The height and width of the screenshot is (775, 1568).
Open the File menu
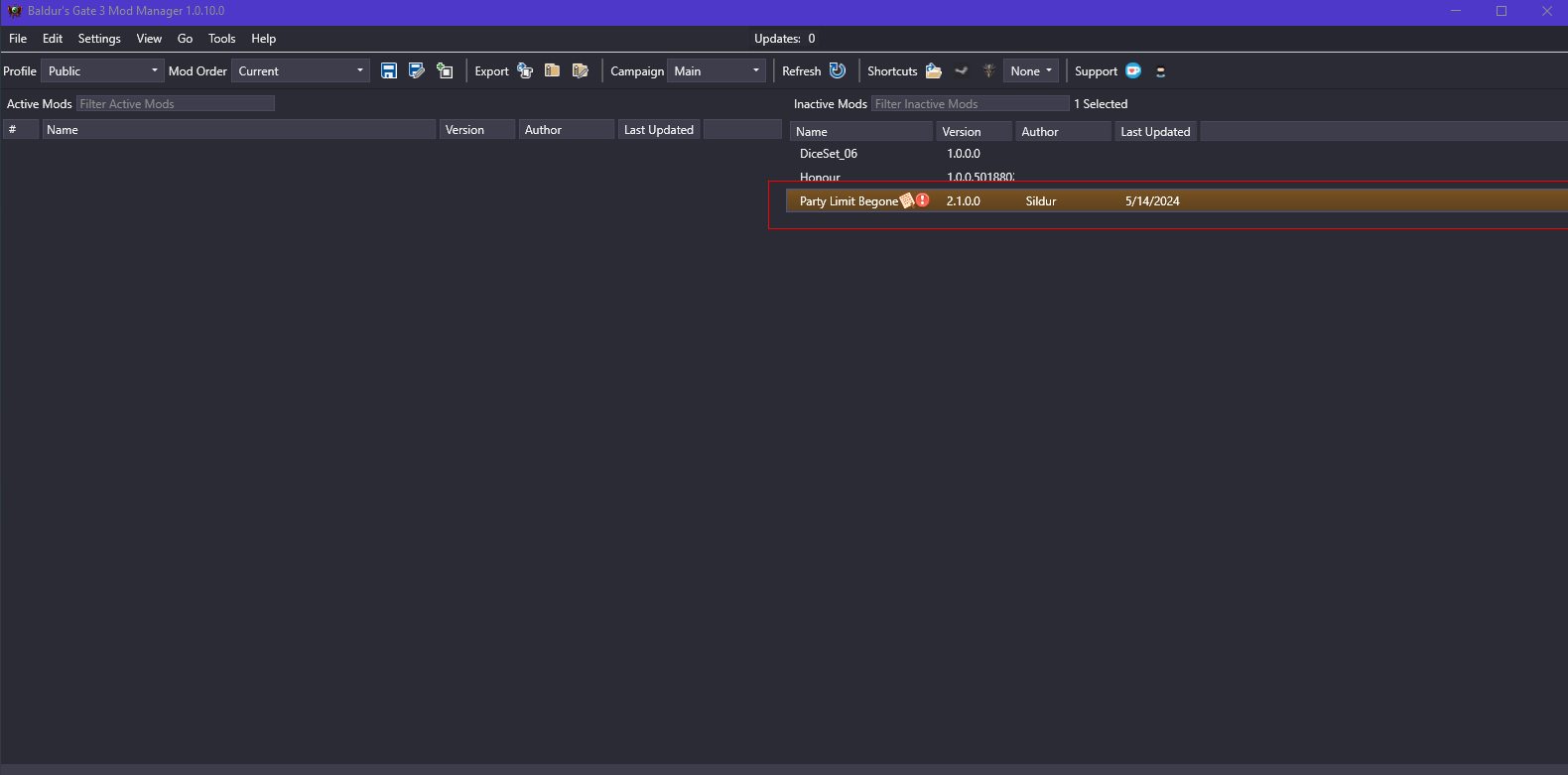tap(18, 39)
